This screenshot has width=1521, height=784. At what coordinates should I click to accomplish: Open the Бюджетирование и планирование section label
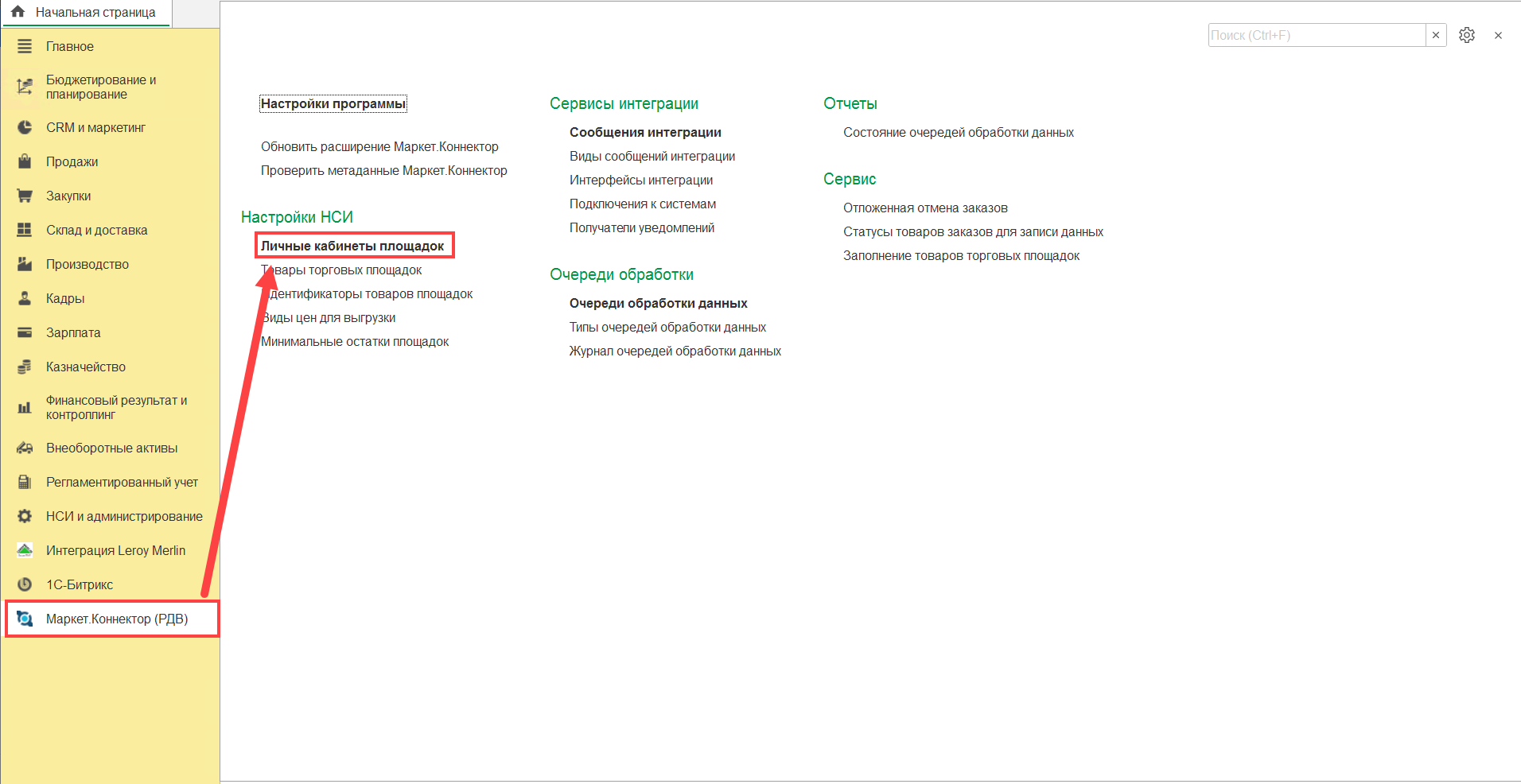[x=101, y=87]
